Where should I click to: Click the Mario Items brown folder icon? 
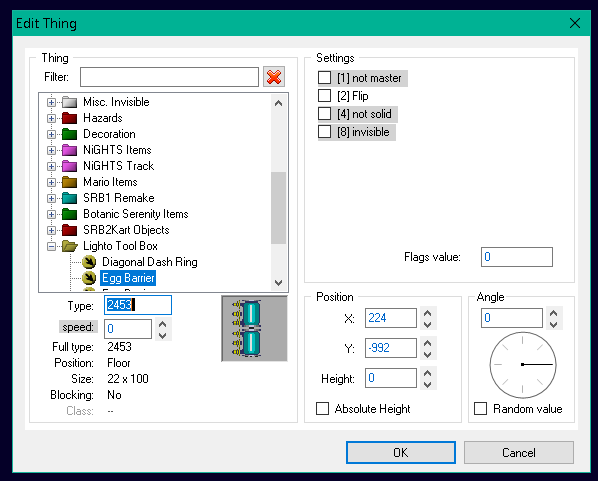click(x=69, y=182)
